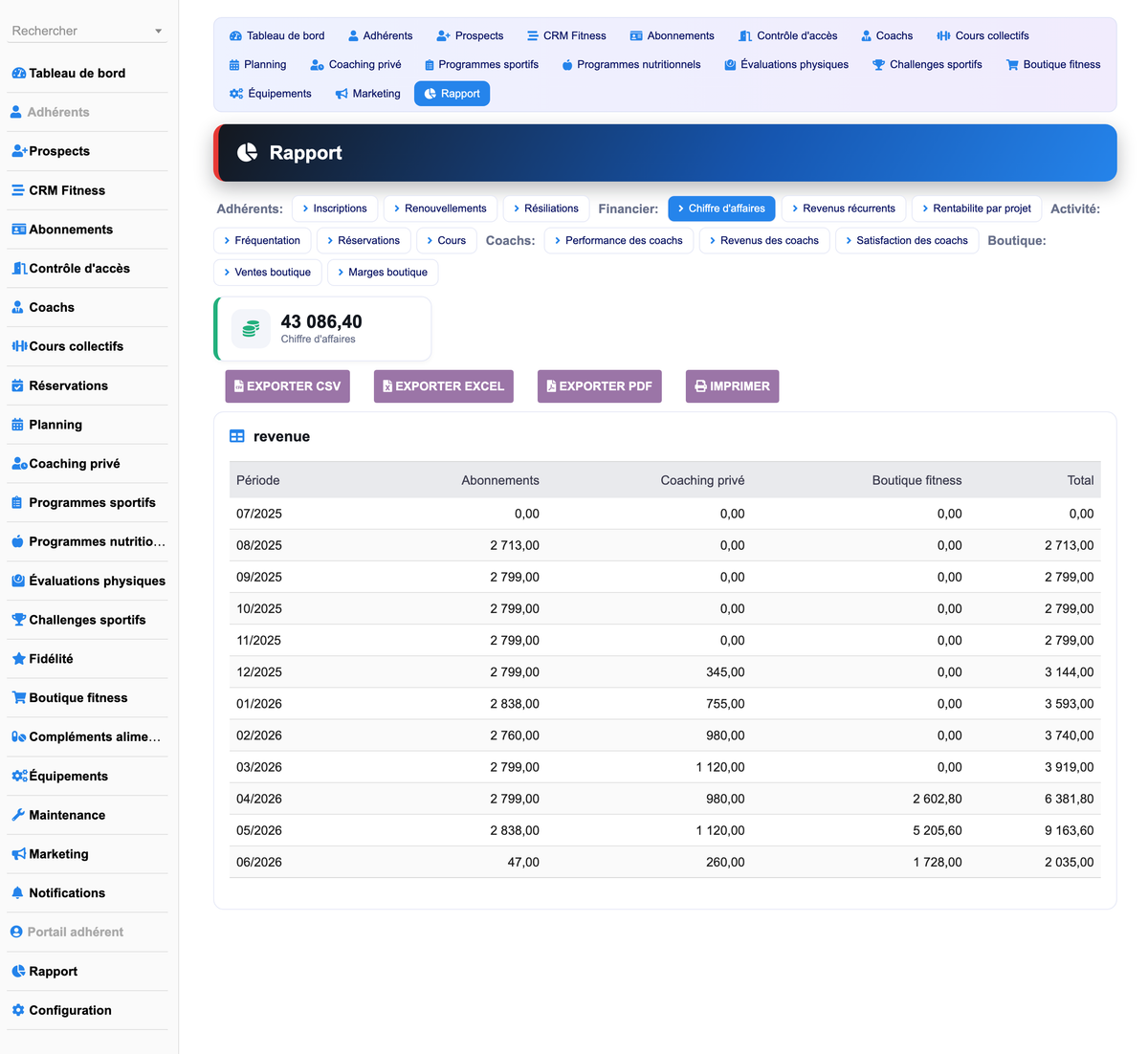Open the Réservations report filter

363,240
